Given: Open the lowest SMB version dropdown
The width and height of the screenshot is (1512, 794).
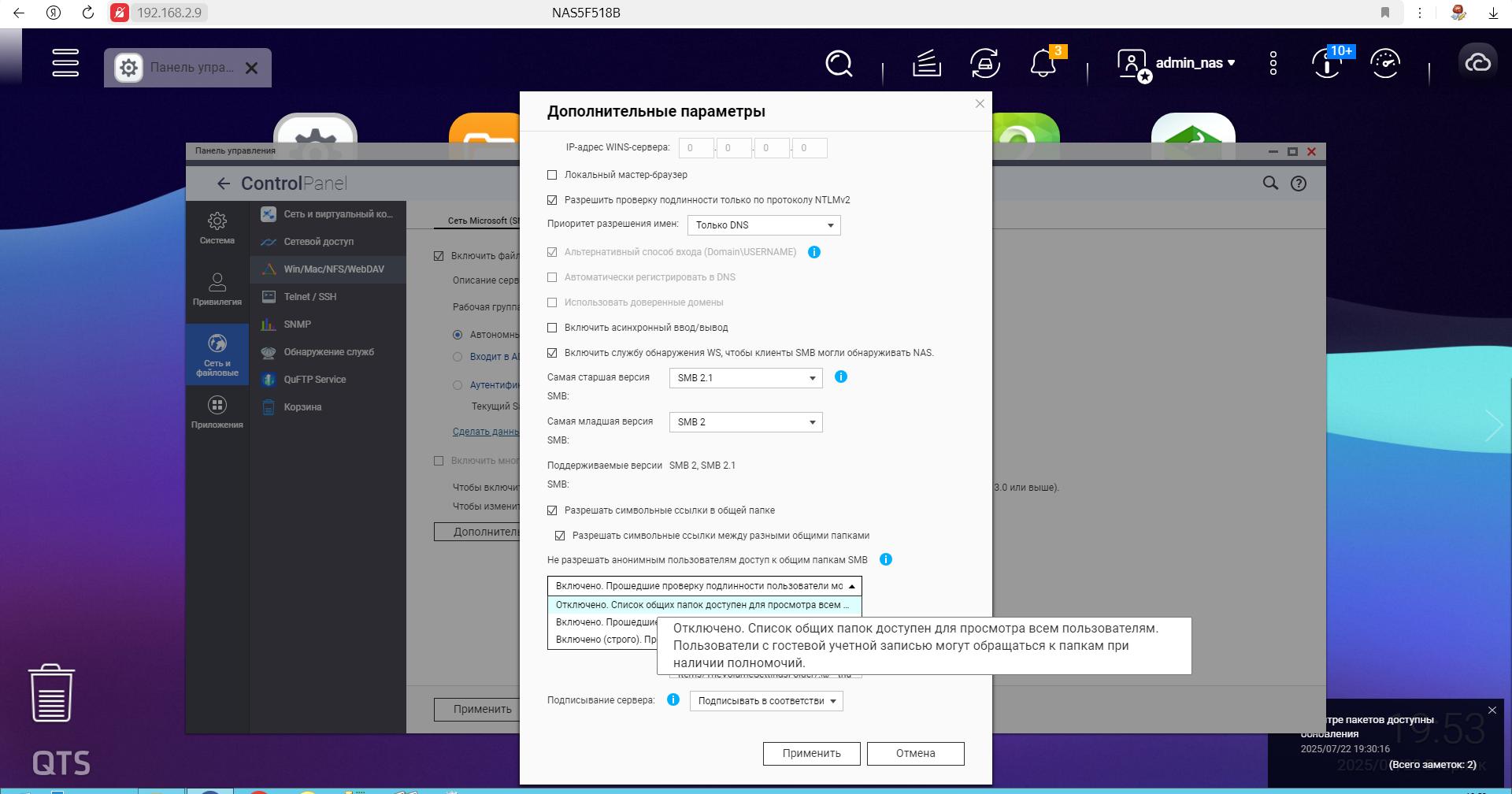Looking at the screenshot, I should (x=746, y=422).
